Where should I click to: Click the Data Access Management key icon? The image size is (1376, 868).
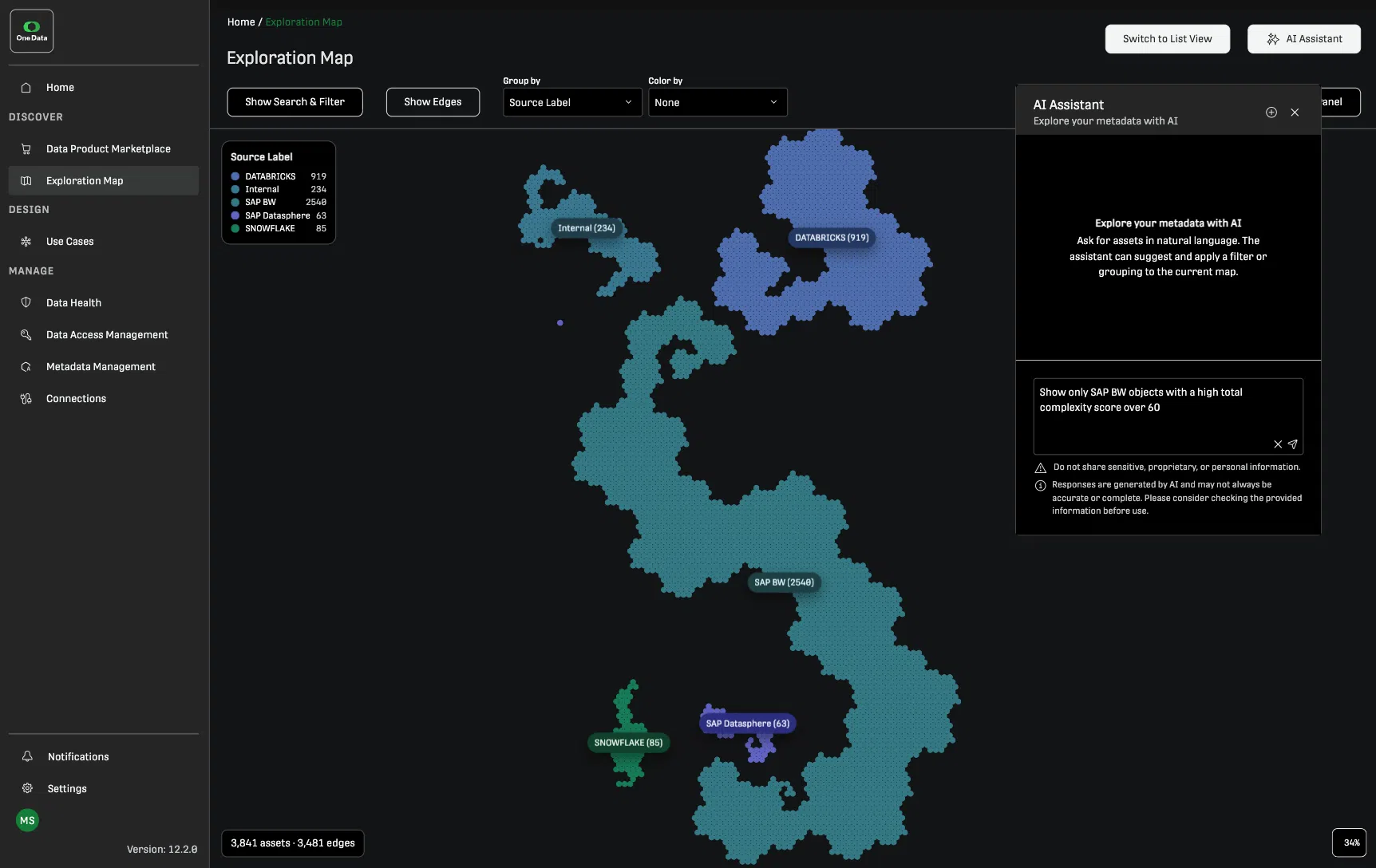pyautogui.click(x=26, y=335)
